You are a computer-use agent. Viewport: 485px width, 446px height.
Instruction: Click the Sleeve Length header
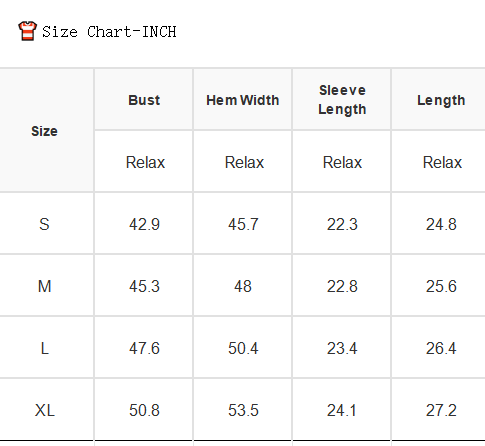[x=342, y=100]
